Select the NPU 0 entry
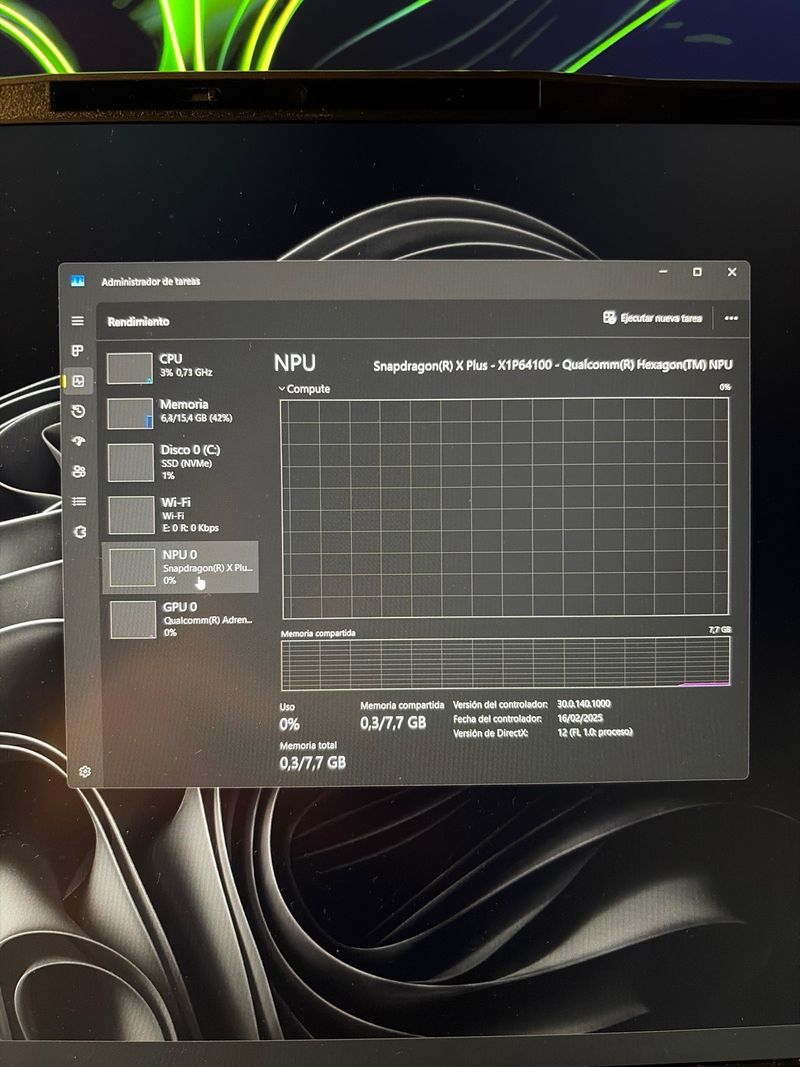This screenshot has width=800, height=1067. (180, 567)
